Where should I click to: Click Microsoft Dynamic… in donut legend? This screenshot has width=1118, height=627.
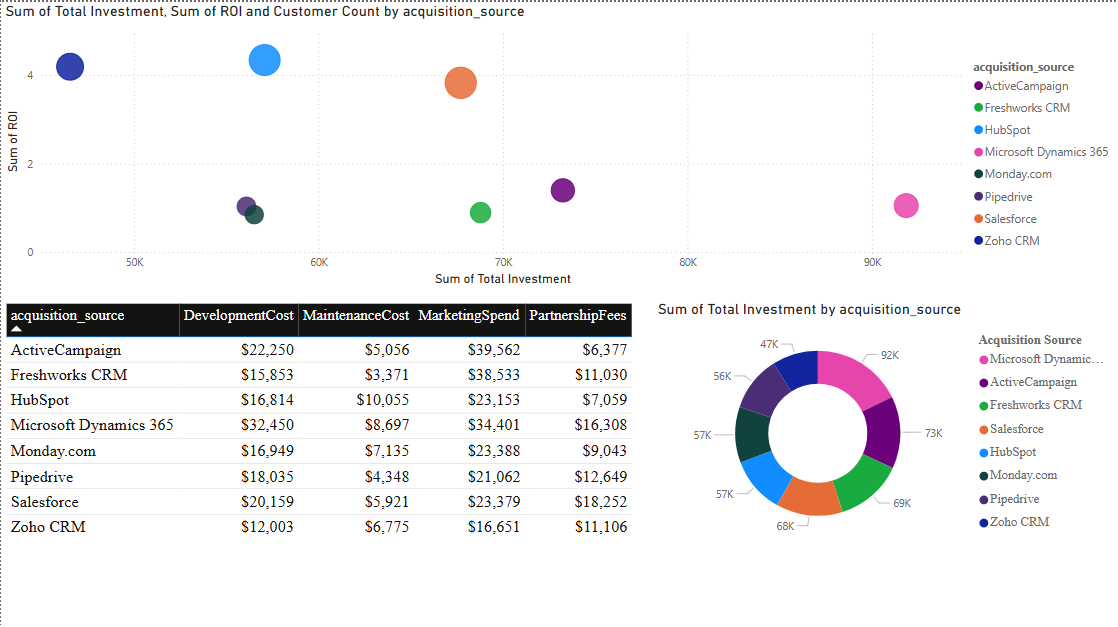1041,360
